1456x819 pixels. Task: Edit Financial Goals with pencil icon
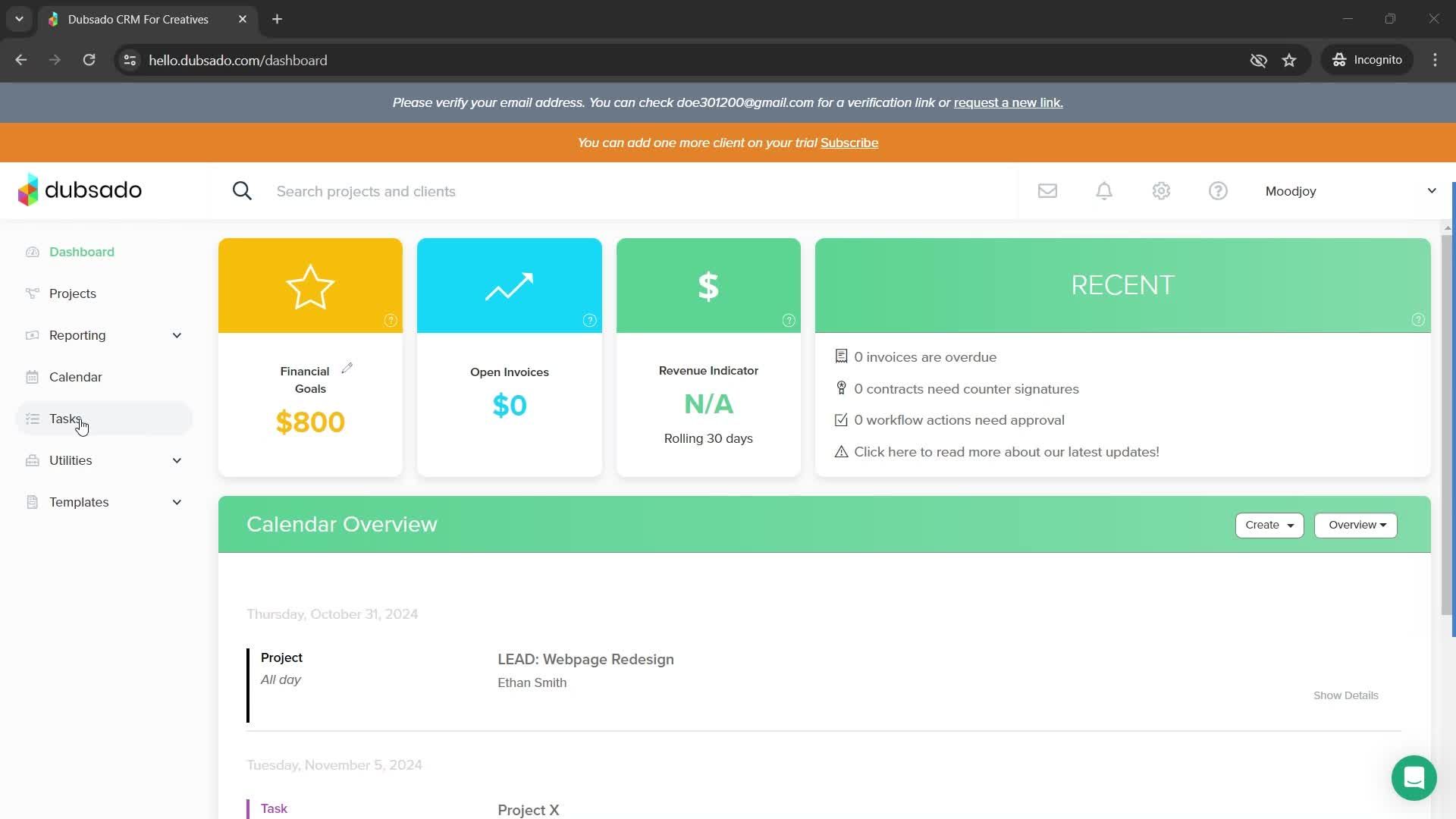point(347,369)
